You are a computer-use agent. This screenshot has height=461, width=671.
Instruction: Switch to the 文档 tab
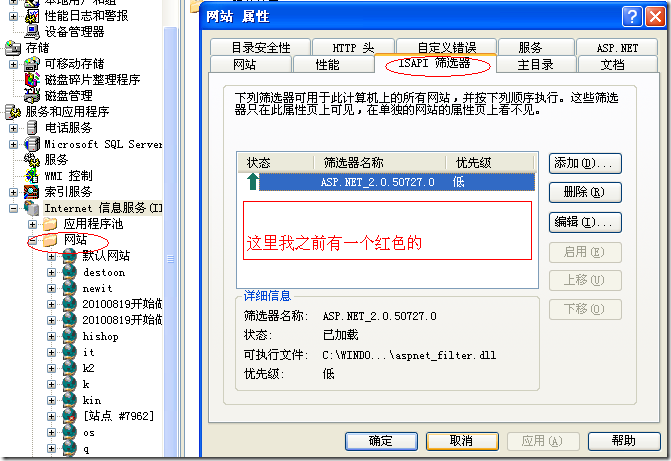pos(618,64)
